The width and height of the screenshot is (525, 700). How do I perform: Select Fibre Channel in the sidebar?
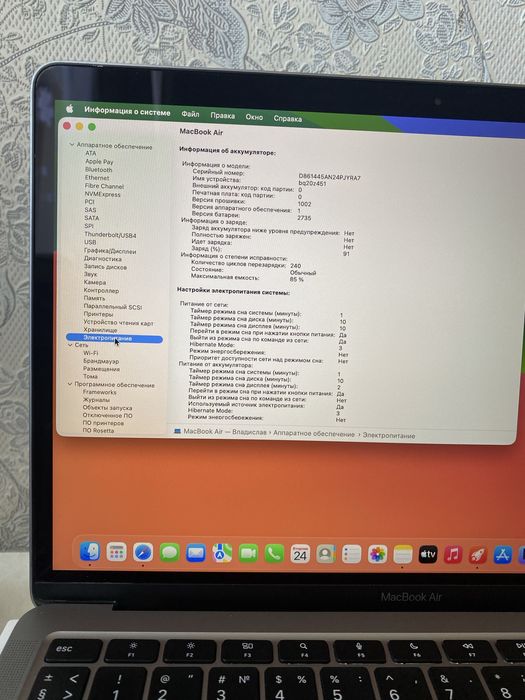pos(104,186)
